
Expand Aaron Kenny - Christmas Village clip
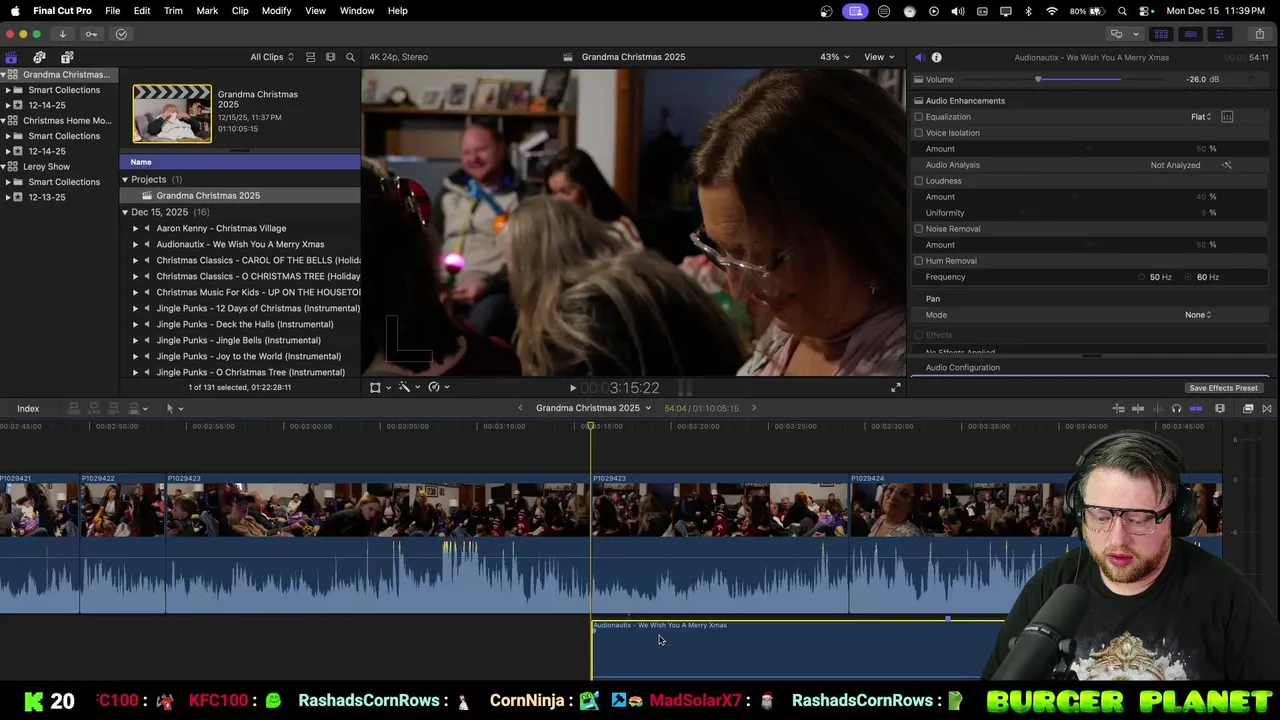(x=135, y=228)
